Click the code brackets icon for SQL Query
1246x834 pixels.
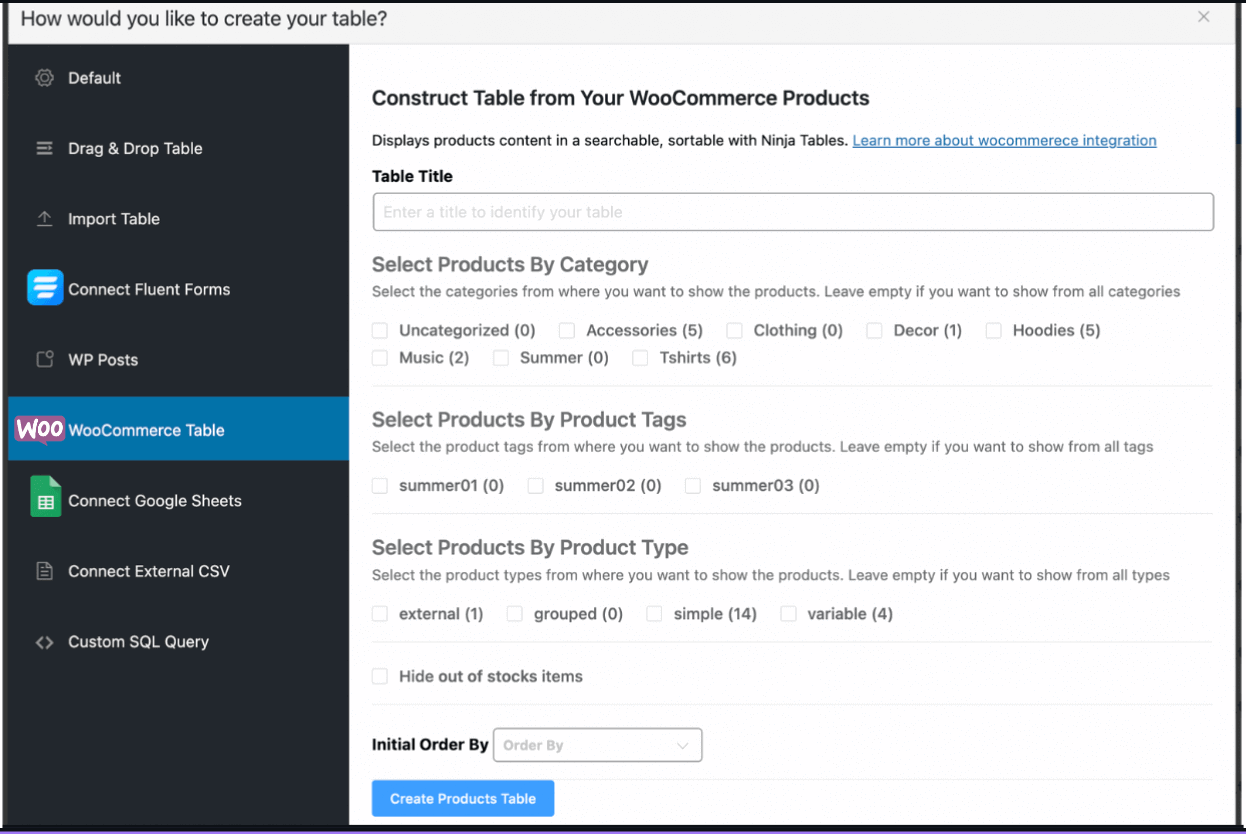tap(44, 642)
